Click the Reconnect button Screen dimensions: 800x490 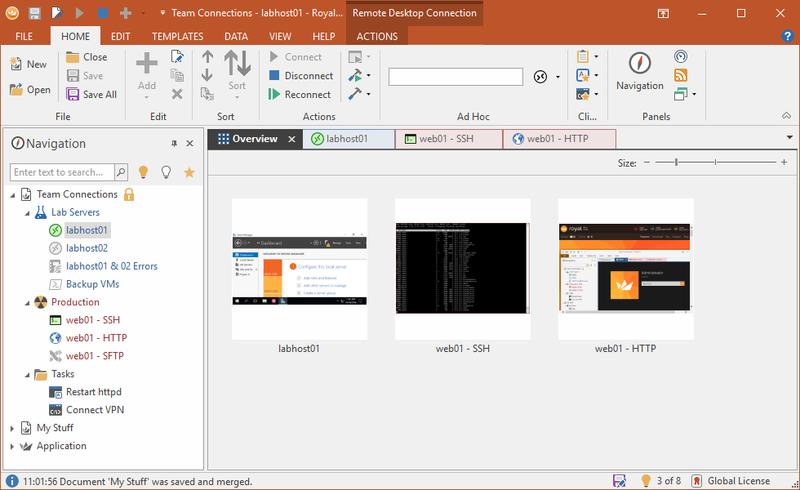[x=300, y=94]
